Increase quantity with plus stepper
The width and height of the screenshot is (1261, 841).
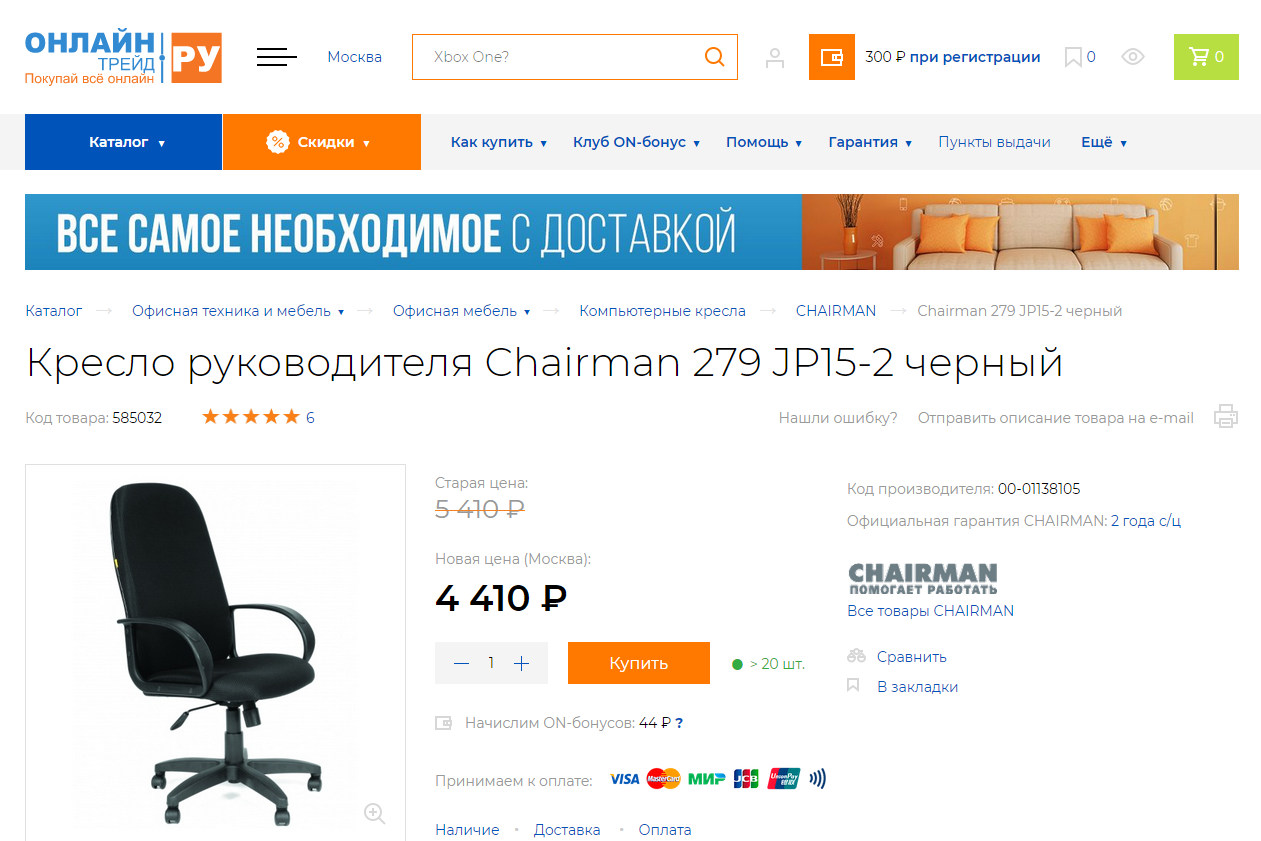point(521,663)
